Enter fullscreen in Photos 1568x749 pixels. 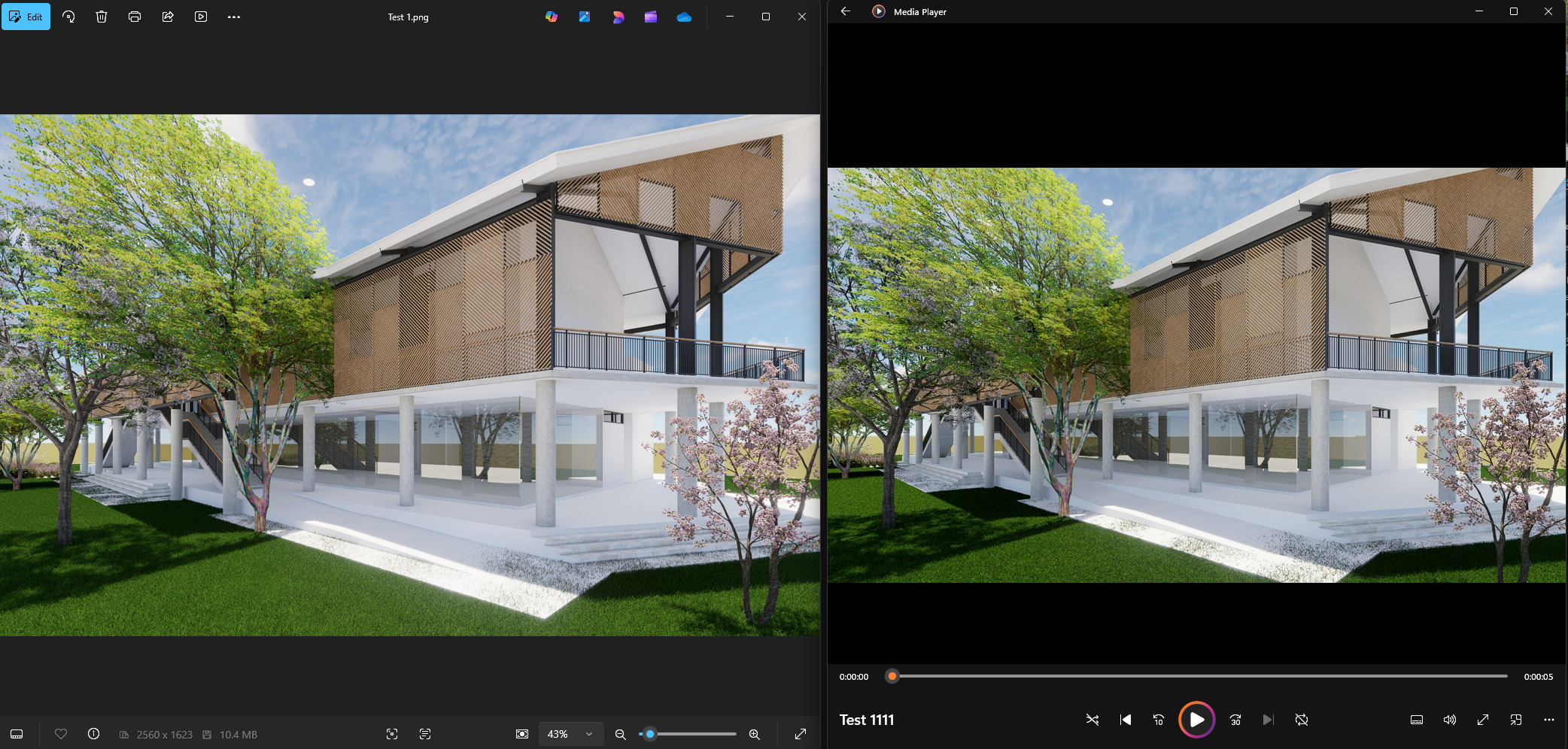[x=801, y=734]
